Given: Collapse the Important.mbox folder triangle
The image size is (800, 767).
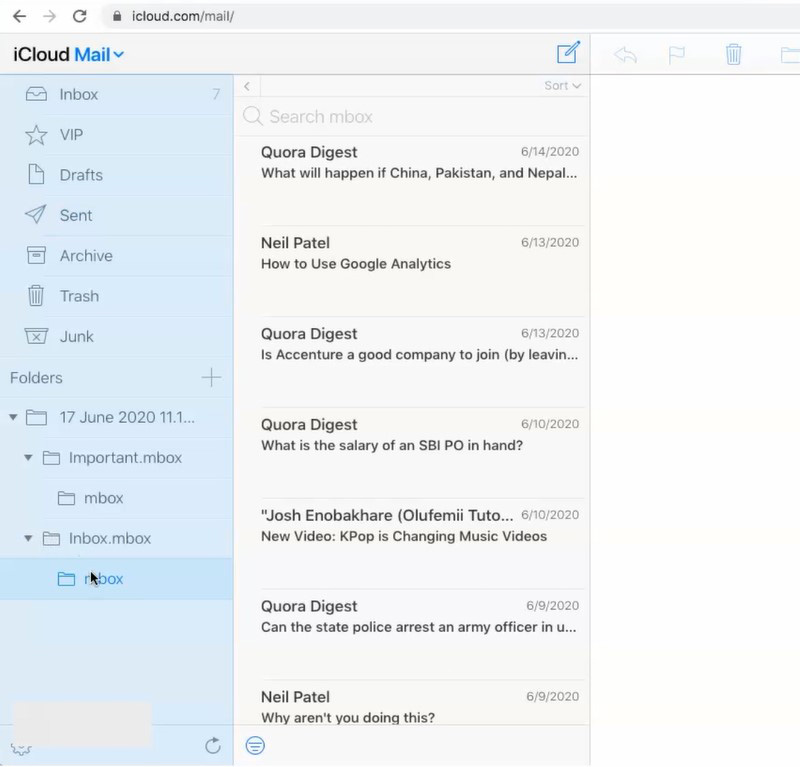Looking at the screenshot, I should 29,457.
